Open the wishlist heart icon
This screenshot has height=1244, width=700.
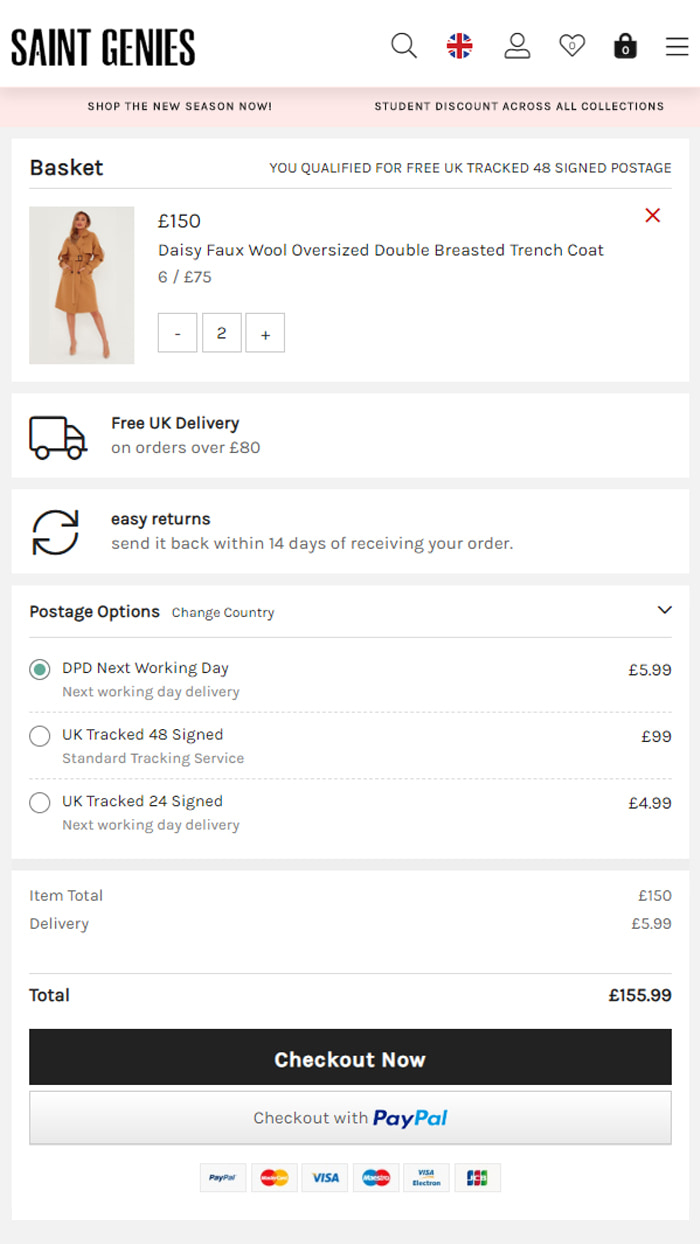click(572, 46)
